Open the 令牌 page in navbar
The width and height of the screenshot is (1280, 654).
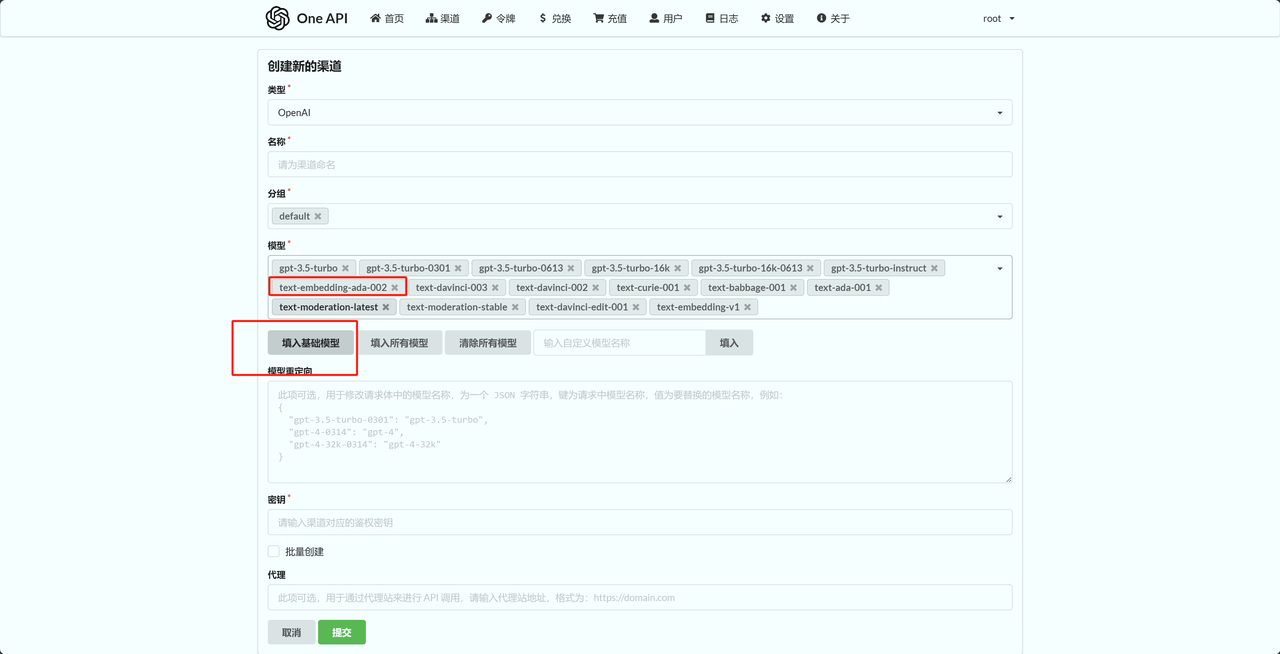tap(498, 18)
